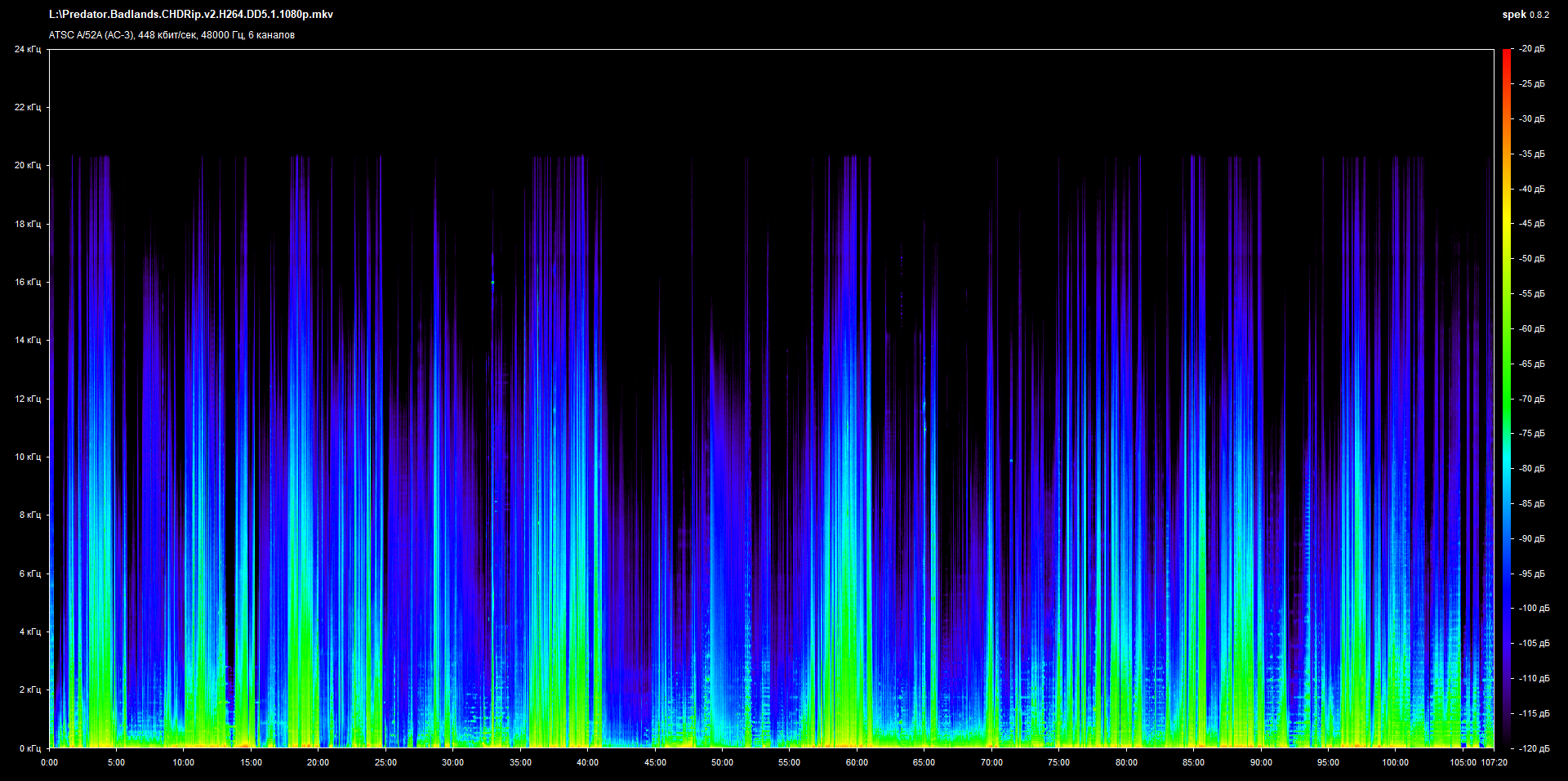Click the 12 кГц frequency axis label

click(27, 399)
